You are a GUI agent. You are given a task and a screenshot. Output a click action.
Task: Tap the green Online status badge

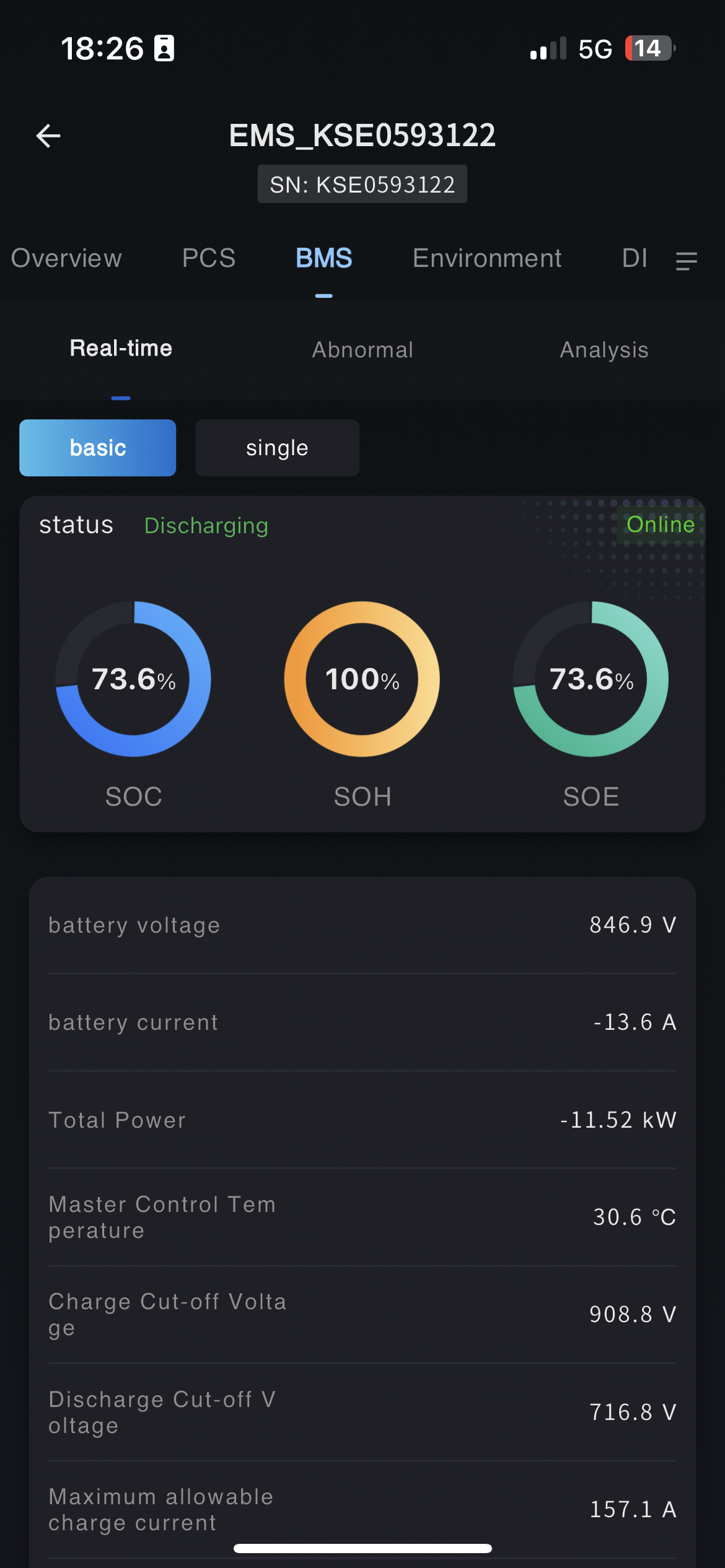click(661, 525)
